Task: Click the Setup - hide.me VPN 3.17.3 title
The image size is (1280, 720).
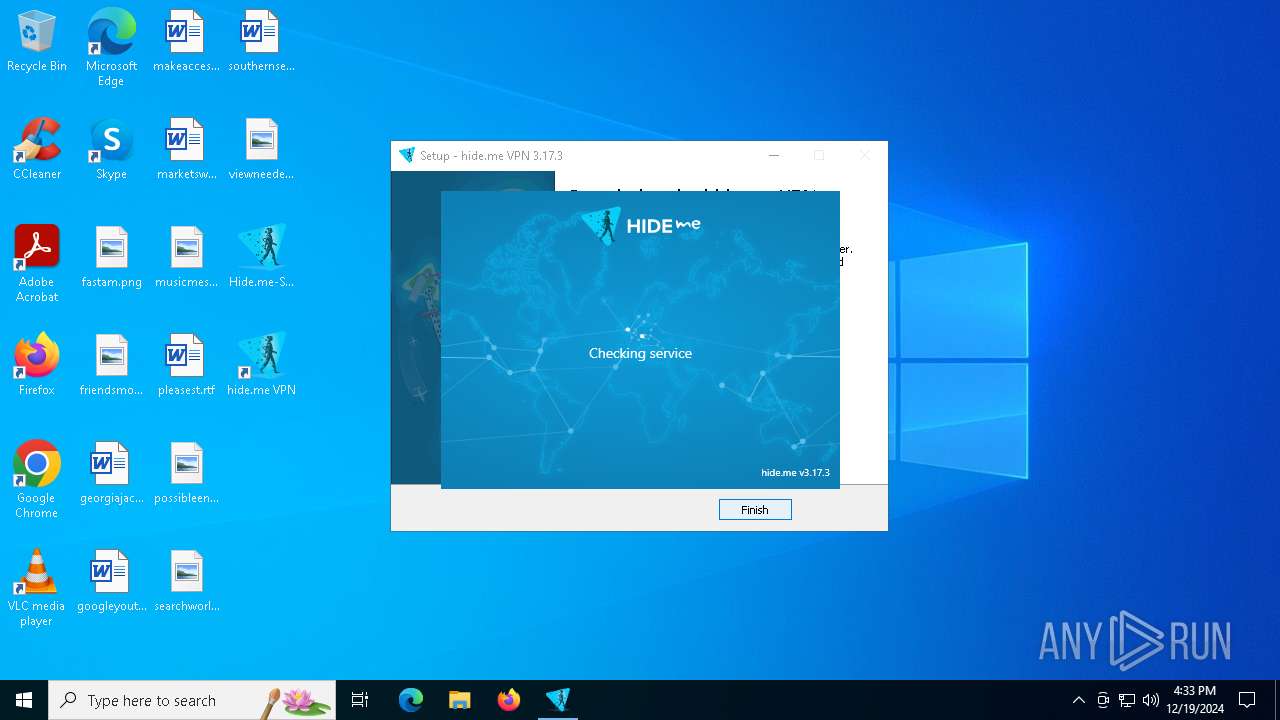Action: tap(491, 156)
